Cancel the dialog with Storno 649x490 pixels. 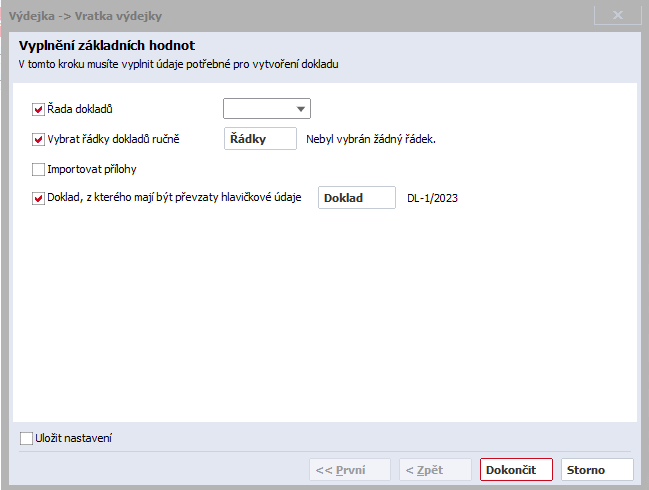pyautogui.click(x=597, y=470)
